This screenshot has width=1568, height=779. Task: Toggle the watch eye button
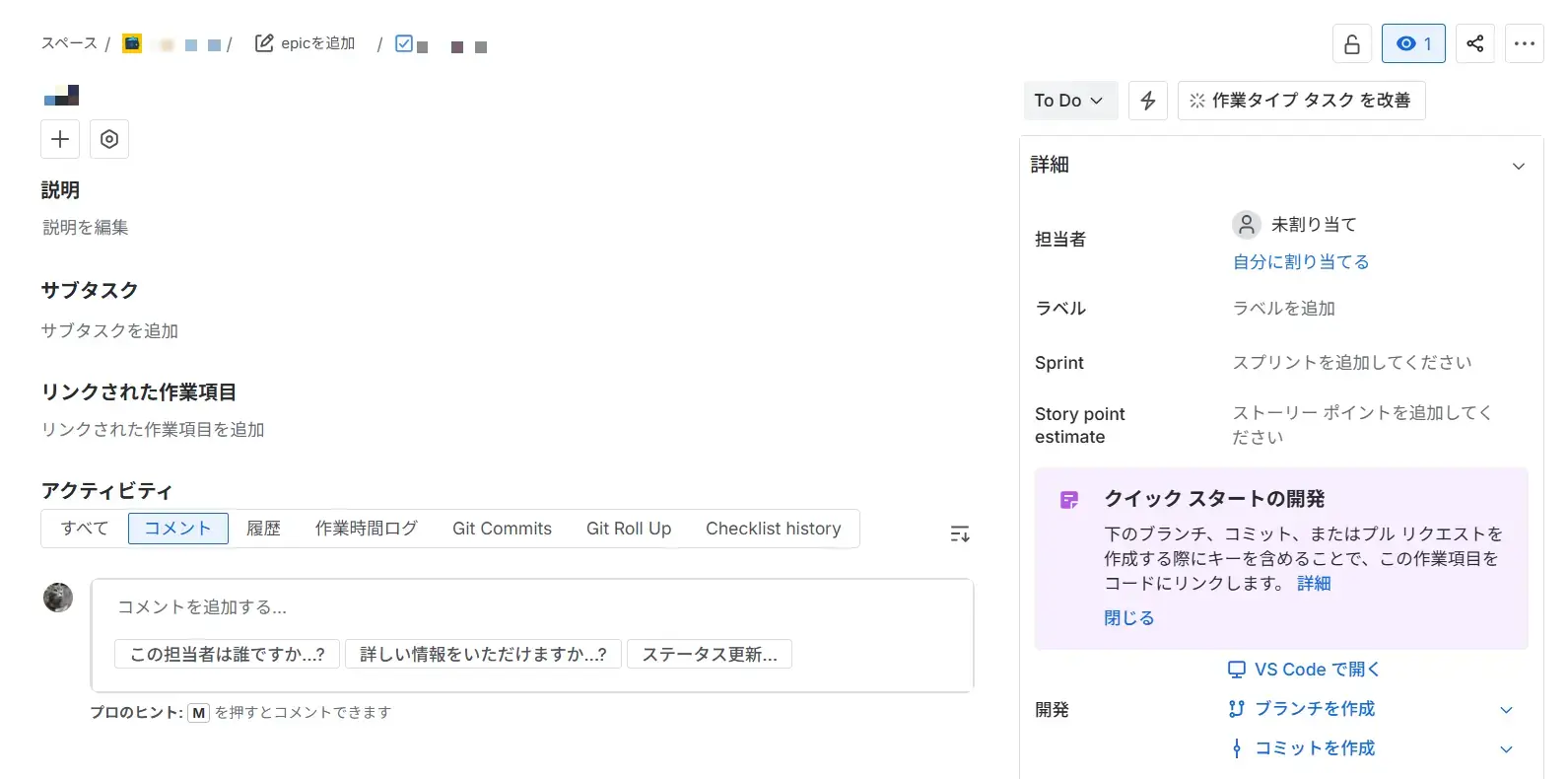point(1413,43)
